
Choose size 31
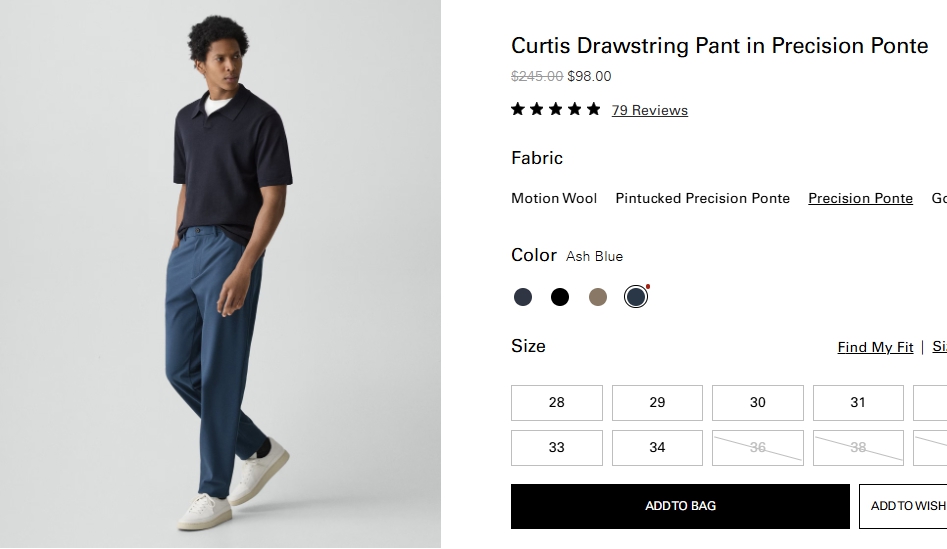[858, 403]
